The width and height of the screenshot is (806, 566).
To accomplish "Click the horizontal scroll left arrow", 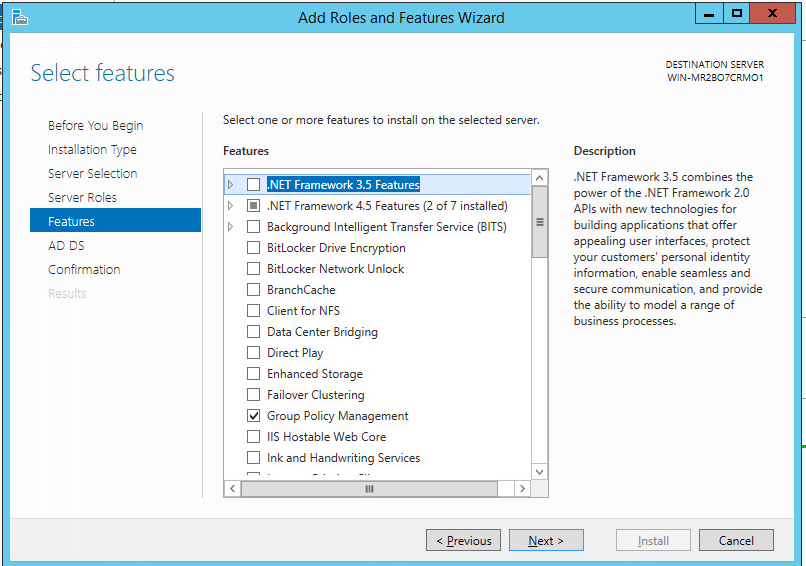I will point(233,489).
